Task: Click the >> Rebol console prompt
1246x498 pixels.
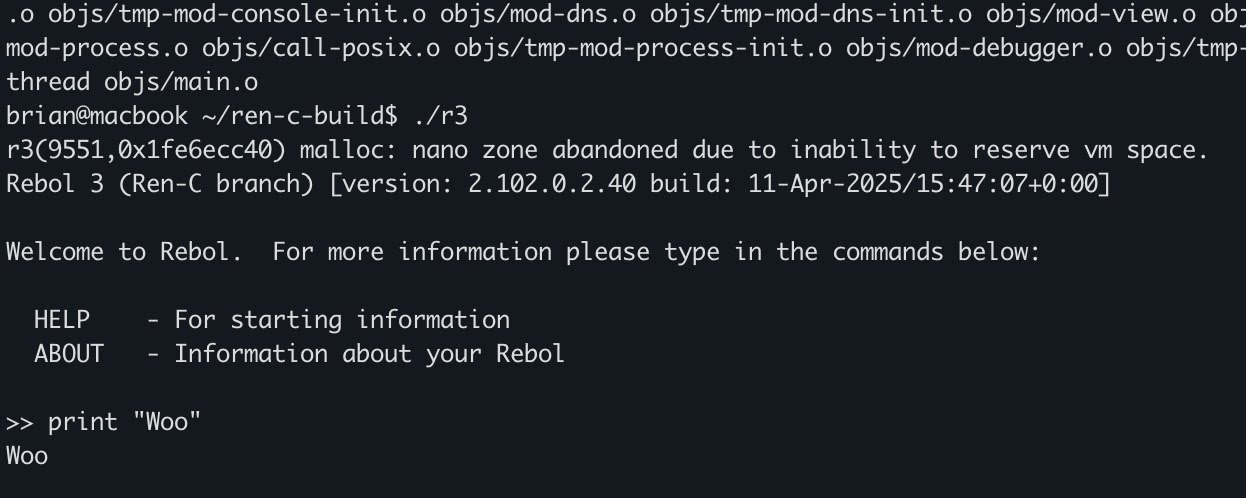Action: [19, 422]
